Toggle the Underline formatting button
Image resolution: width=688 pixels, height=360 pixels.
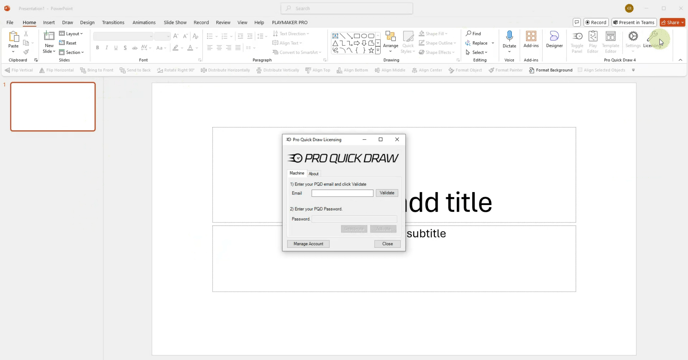(116, 48)
